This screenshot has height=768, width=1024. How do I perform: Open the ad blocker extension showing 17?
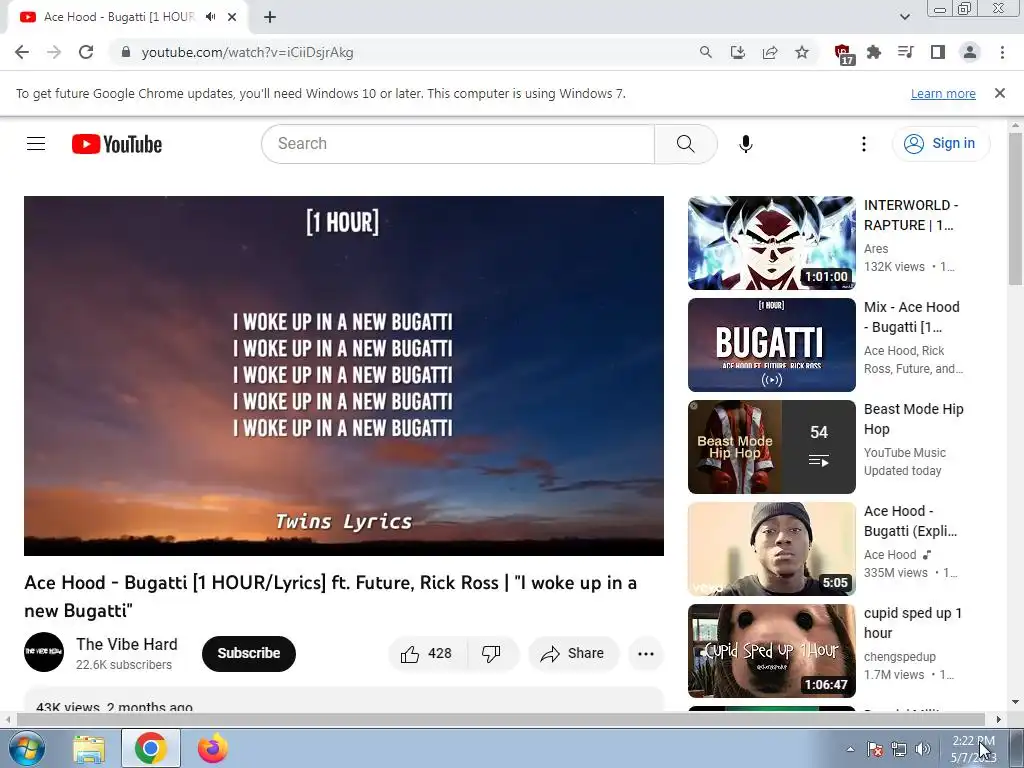point(844,54)
